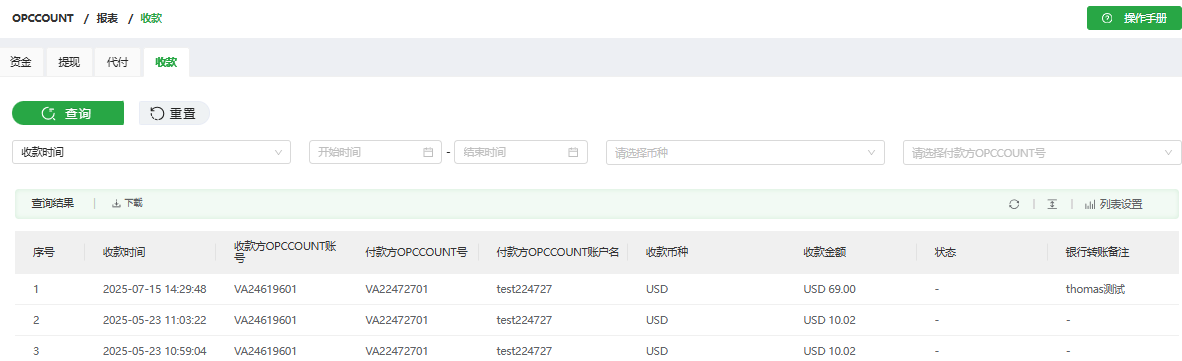Click the refresh icon in results toolbar
The height and width of the screenshot is (361, 1182).
(x=1014, y=203)
